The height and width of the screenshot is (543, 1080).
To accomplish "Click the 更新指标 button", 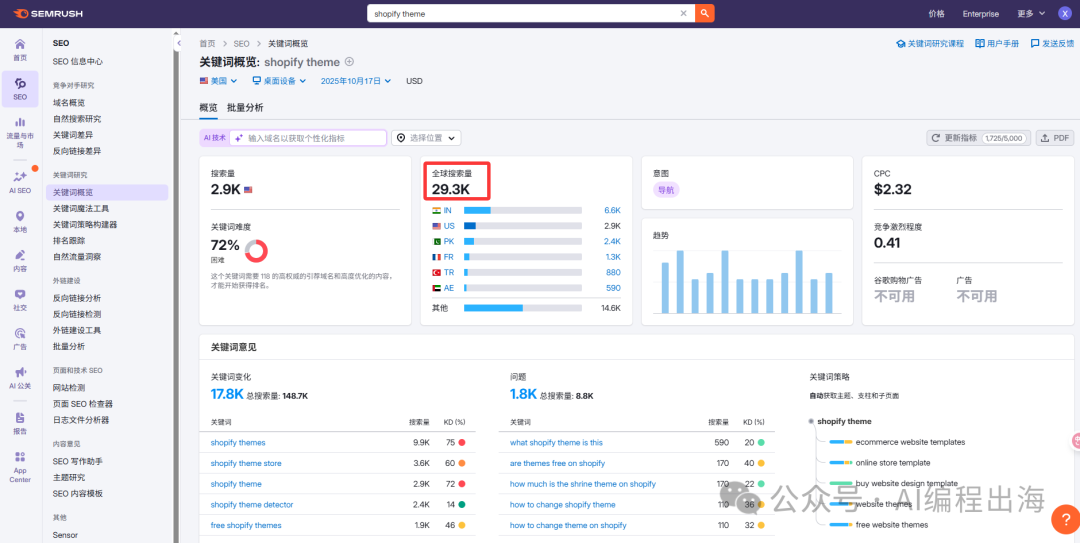I will coord(979,138).
